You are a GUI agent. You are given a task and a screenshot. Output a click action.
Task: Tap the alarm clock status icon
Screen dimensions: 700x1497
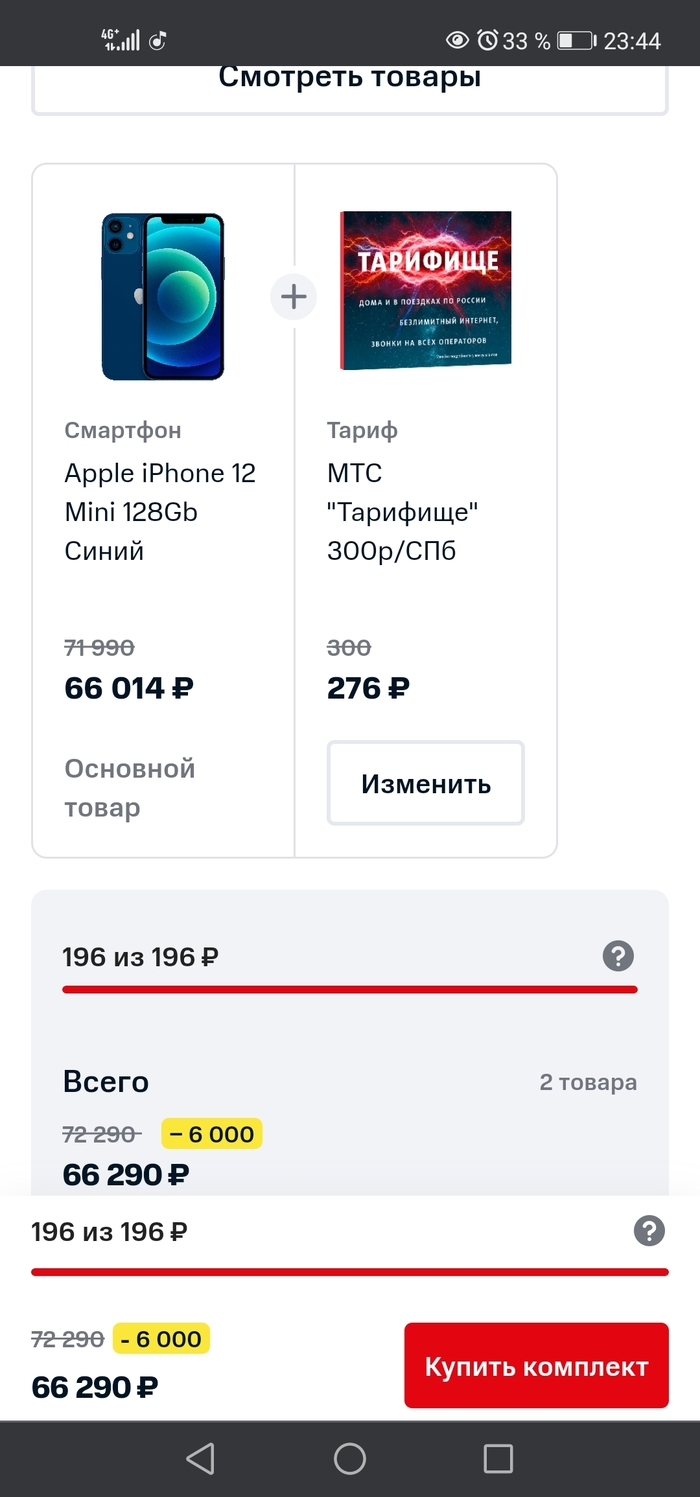(487, 41)
